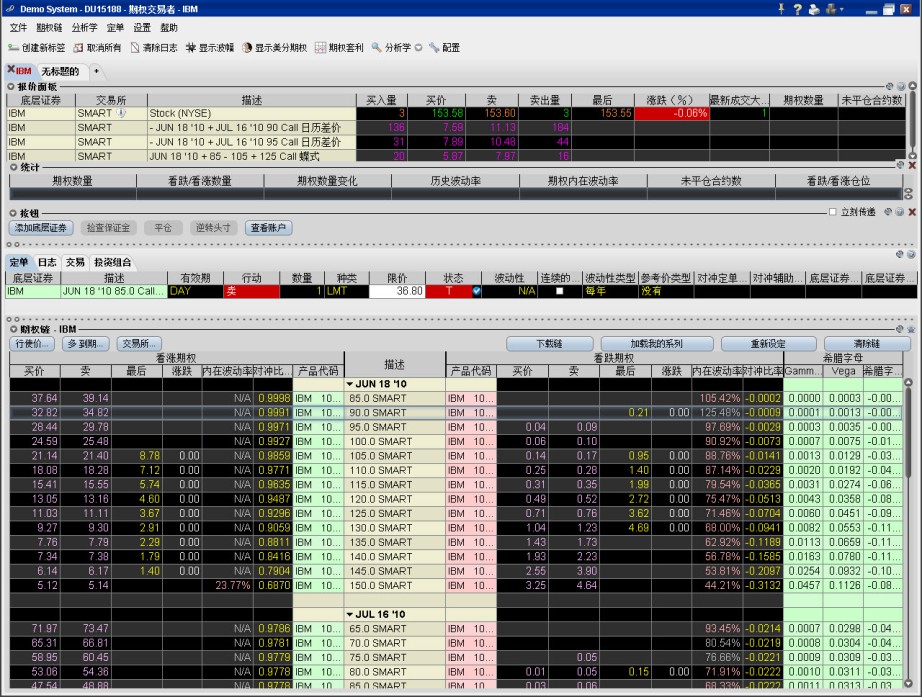Enable the 立刻传递 checkbox
Screen dimensions: 922x697
pos(832,212)
